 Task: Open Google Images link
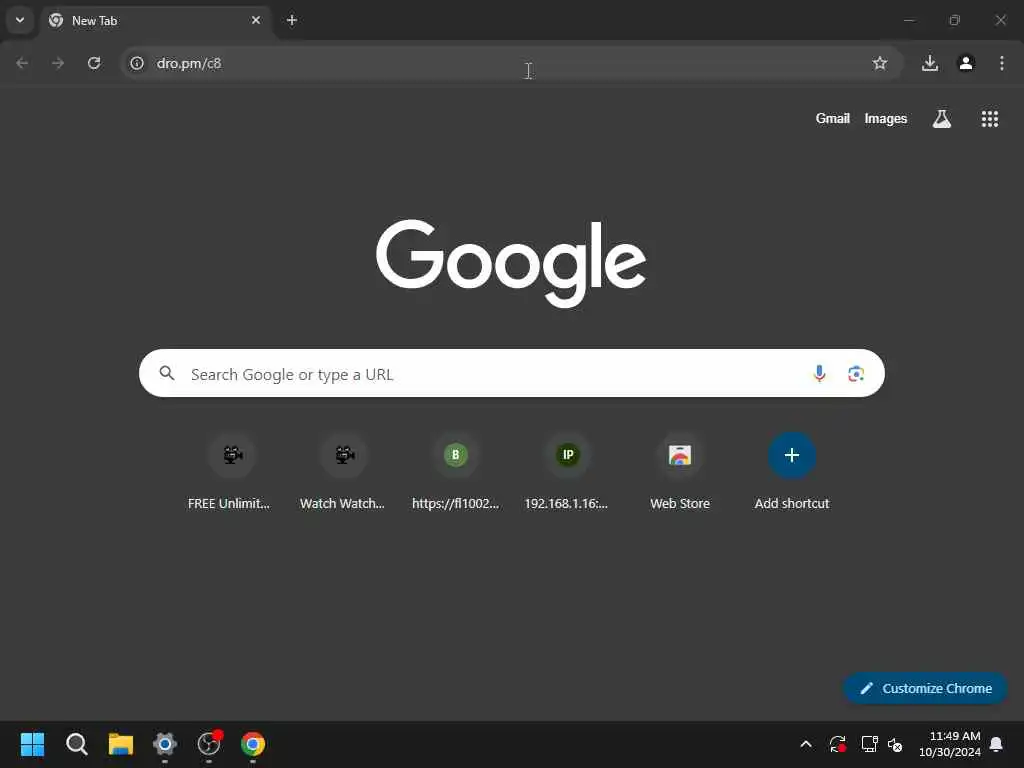(x=886, y=119)
